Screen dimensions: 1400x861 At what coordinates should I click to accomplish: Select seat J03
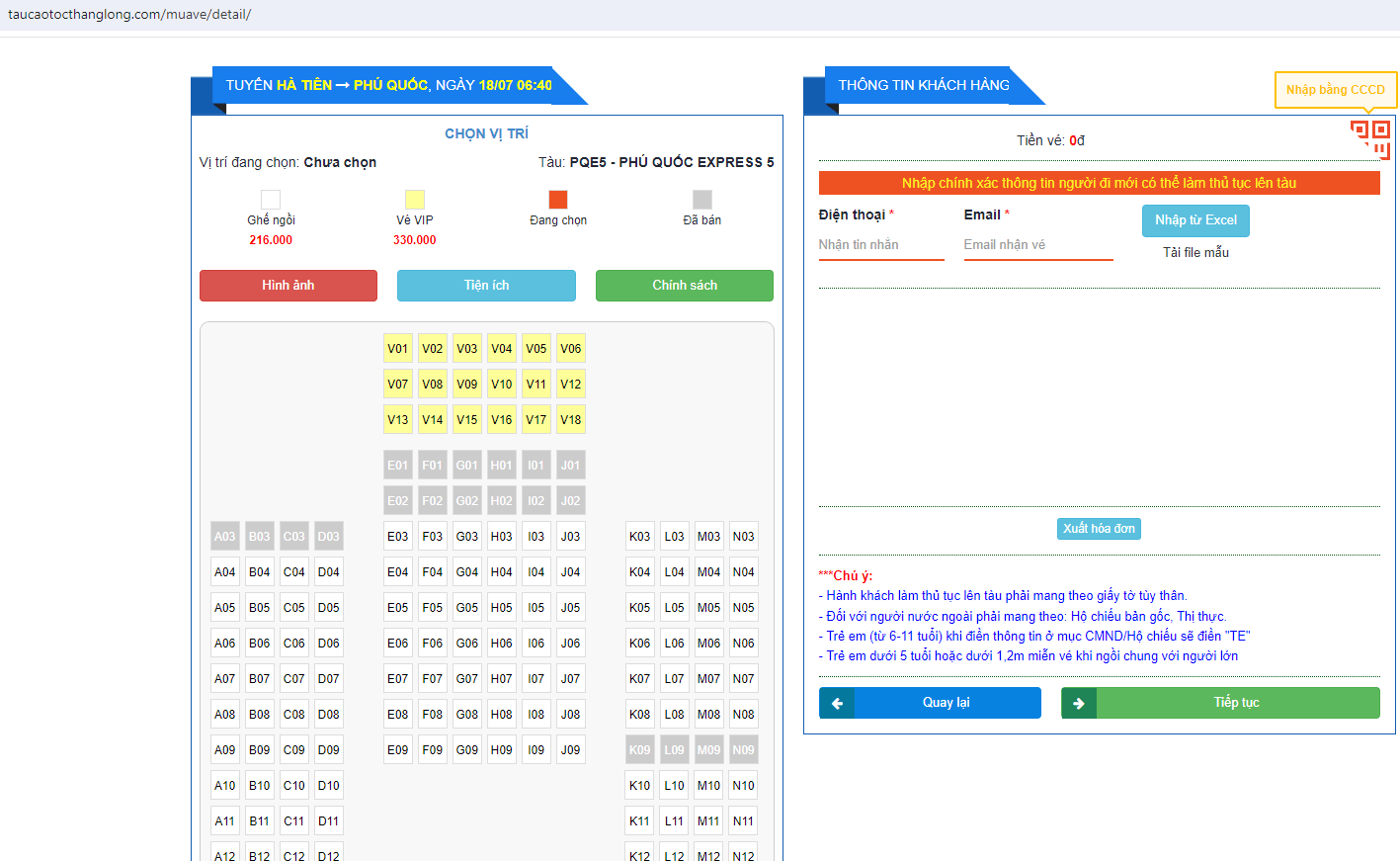571,537
